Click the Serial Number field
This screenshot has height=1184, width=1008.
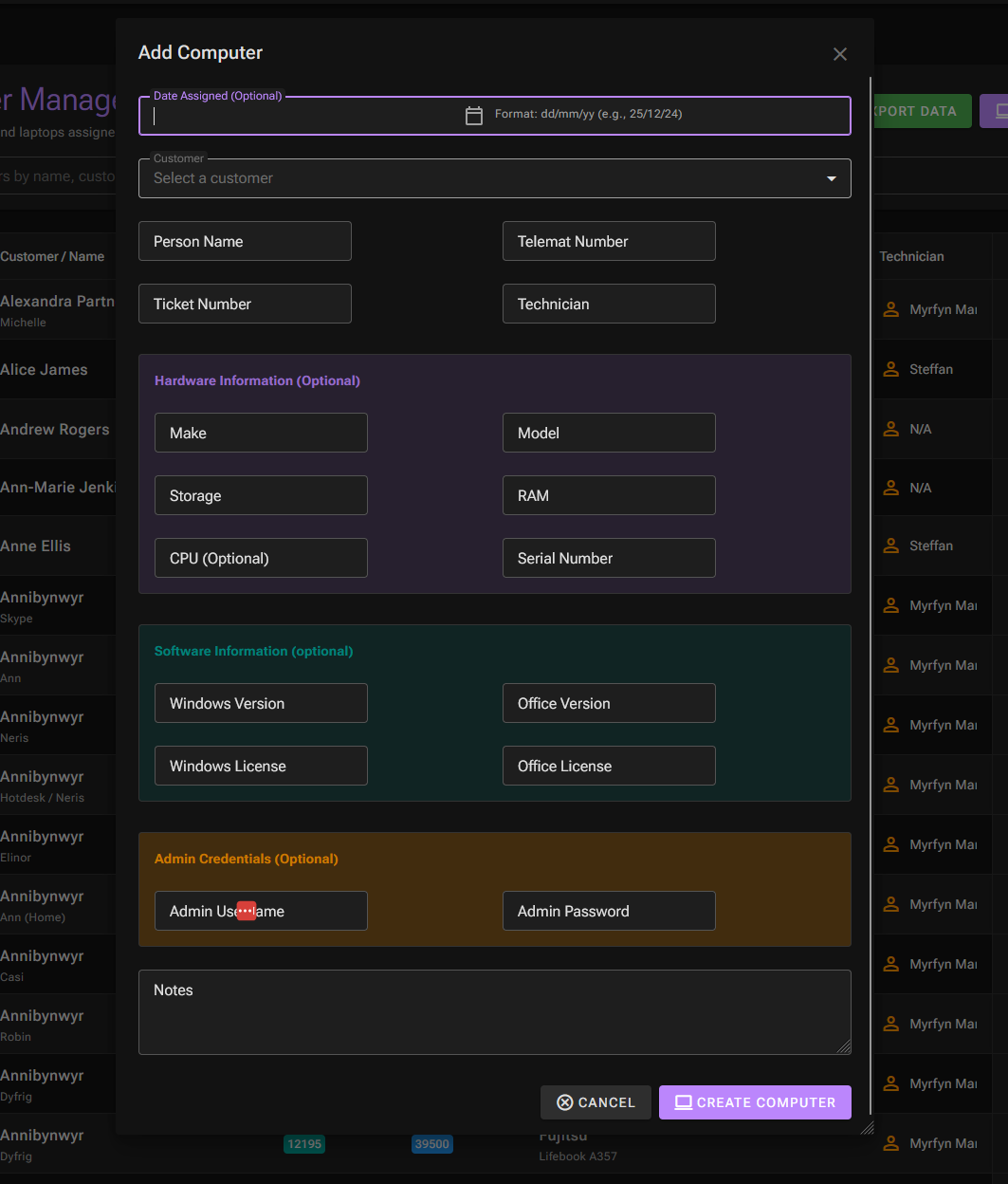click(x=609, y=558)
